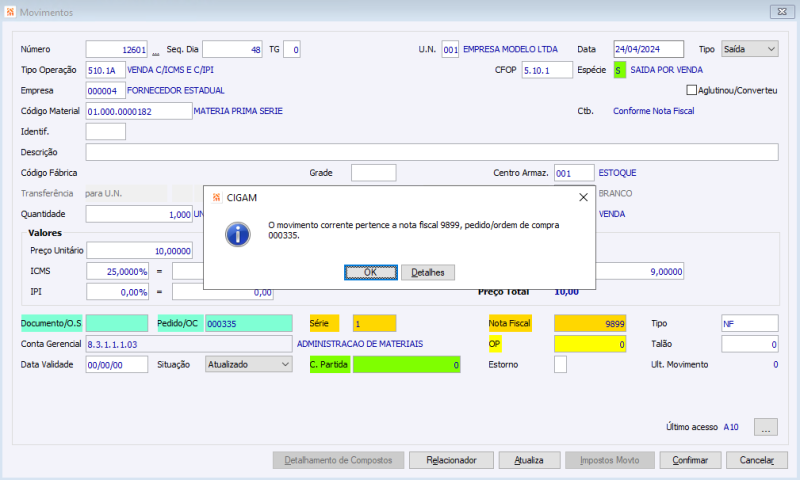Click the Conta Gerencial field

pos(189,344)
